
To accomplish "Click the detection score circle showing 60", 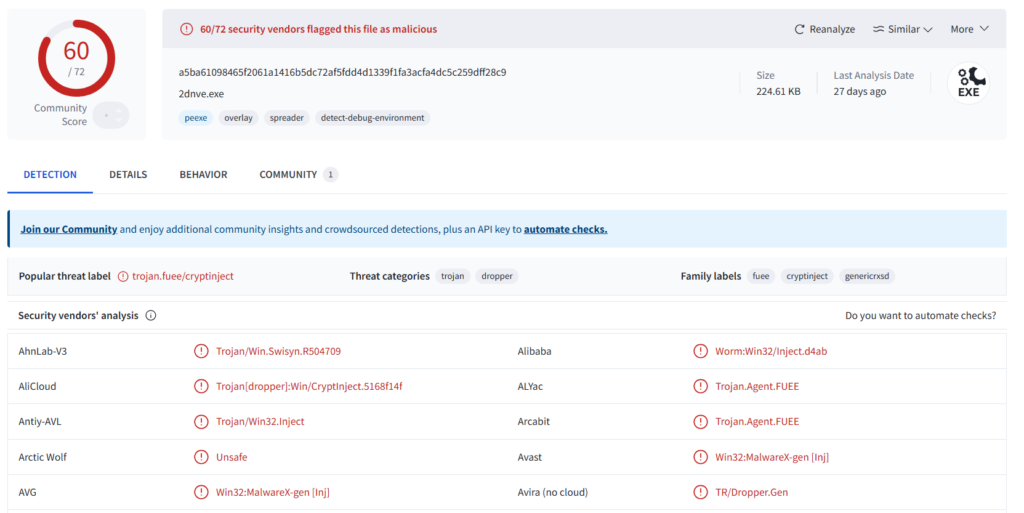I will pos(76,57).
